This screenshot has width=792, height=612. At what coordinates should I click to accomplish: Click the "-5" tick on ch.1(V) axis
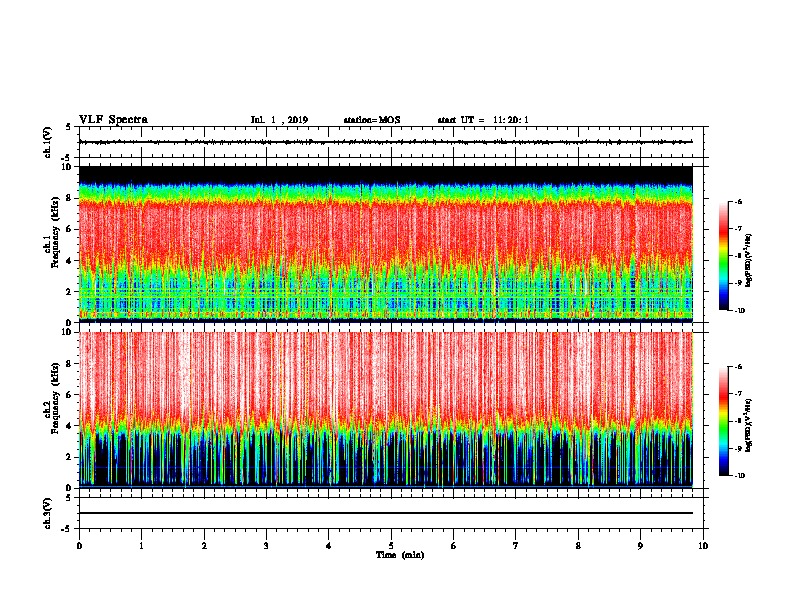coord(67,158)
